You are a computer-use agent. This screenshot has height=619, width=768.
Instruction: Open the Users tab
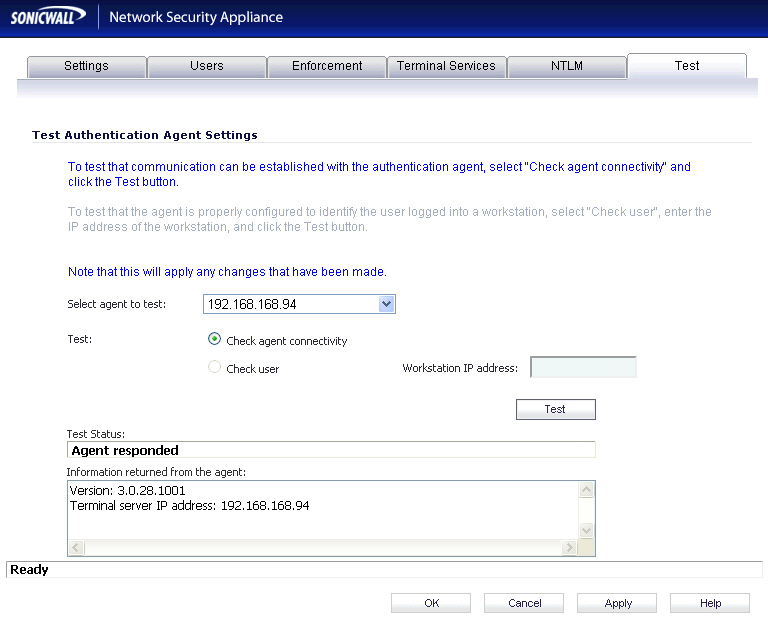[x=206, y=66]
